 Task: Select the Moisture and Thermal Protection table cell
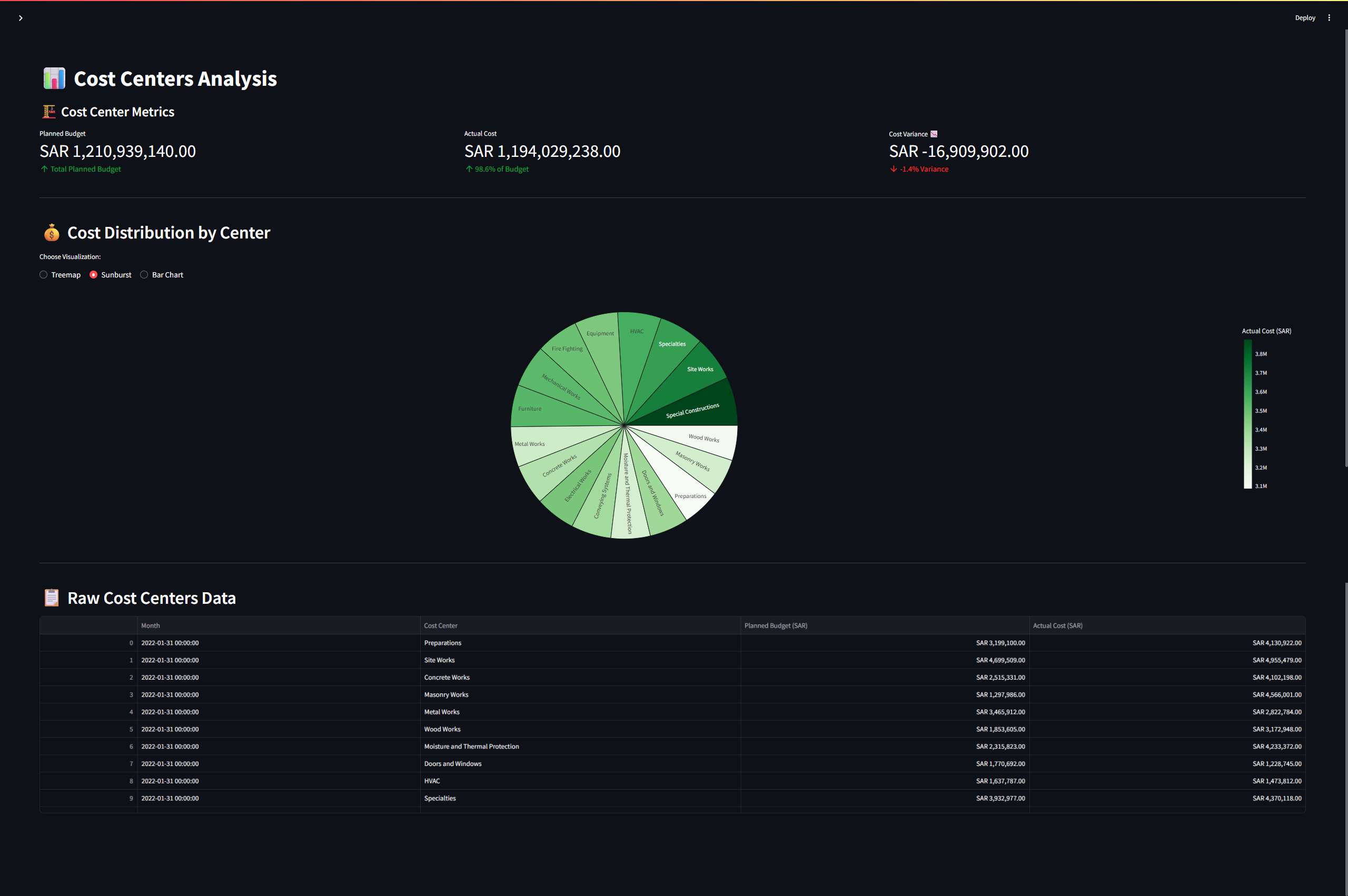click(x=580, y=746)
